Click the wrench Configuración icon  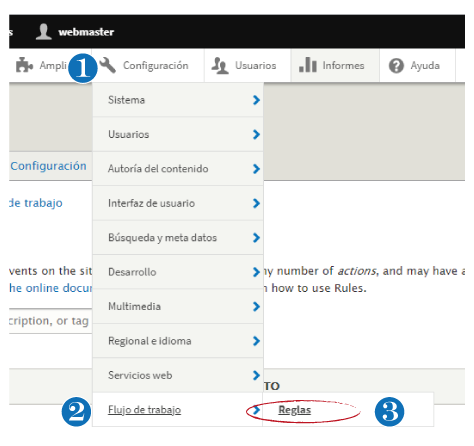[108, 65]
